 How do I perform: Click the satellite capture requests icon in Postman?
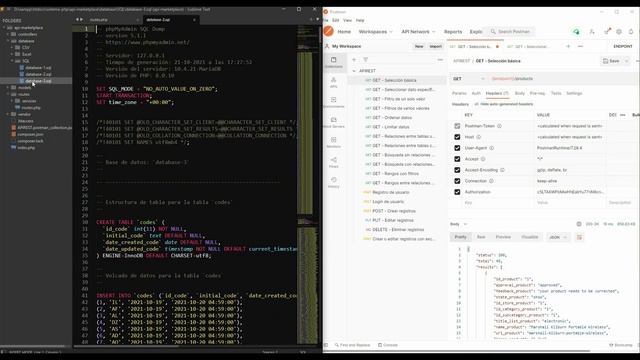607,31
